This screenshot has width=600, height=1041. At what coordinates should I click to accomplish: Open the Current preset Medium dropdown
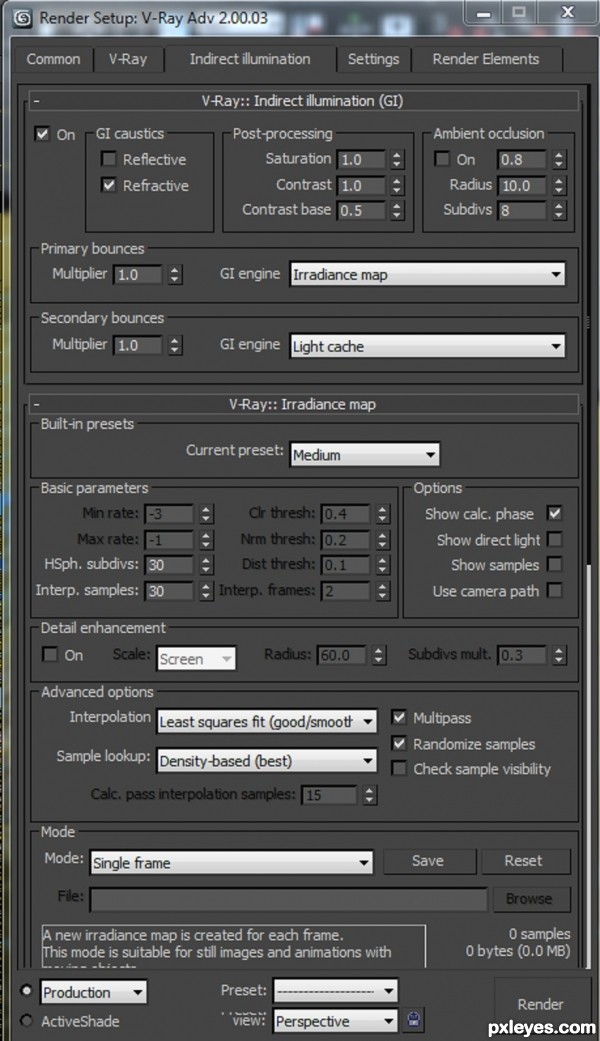click(364, 455)
